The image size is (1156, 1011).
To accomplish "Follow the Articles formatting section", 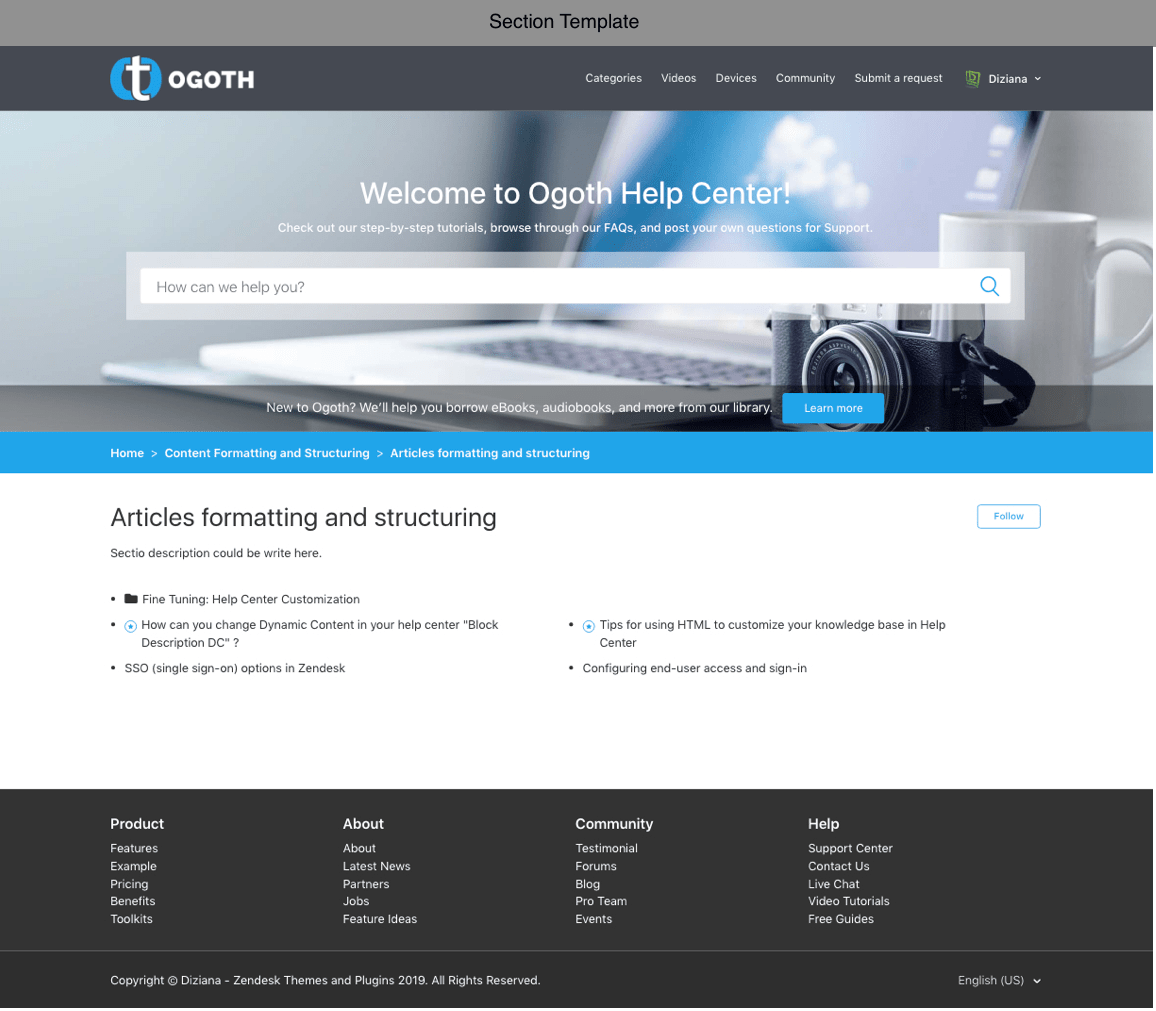I will (x=1008, y=516).
